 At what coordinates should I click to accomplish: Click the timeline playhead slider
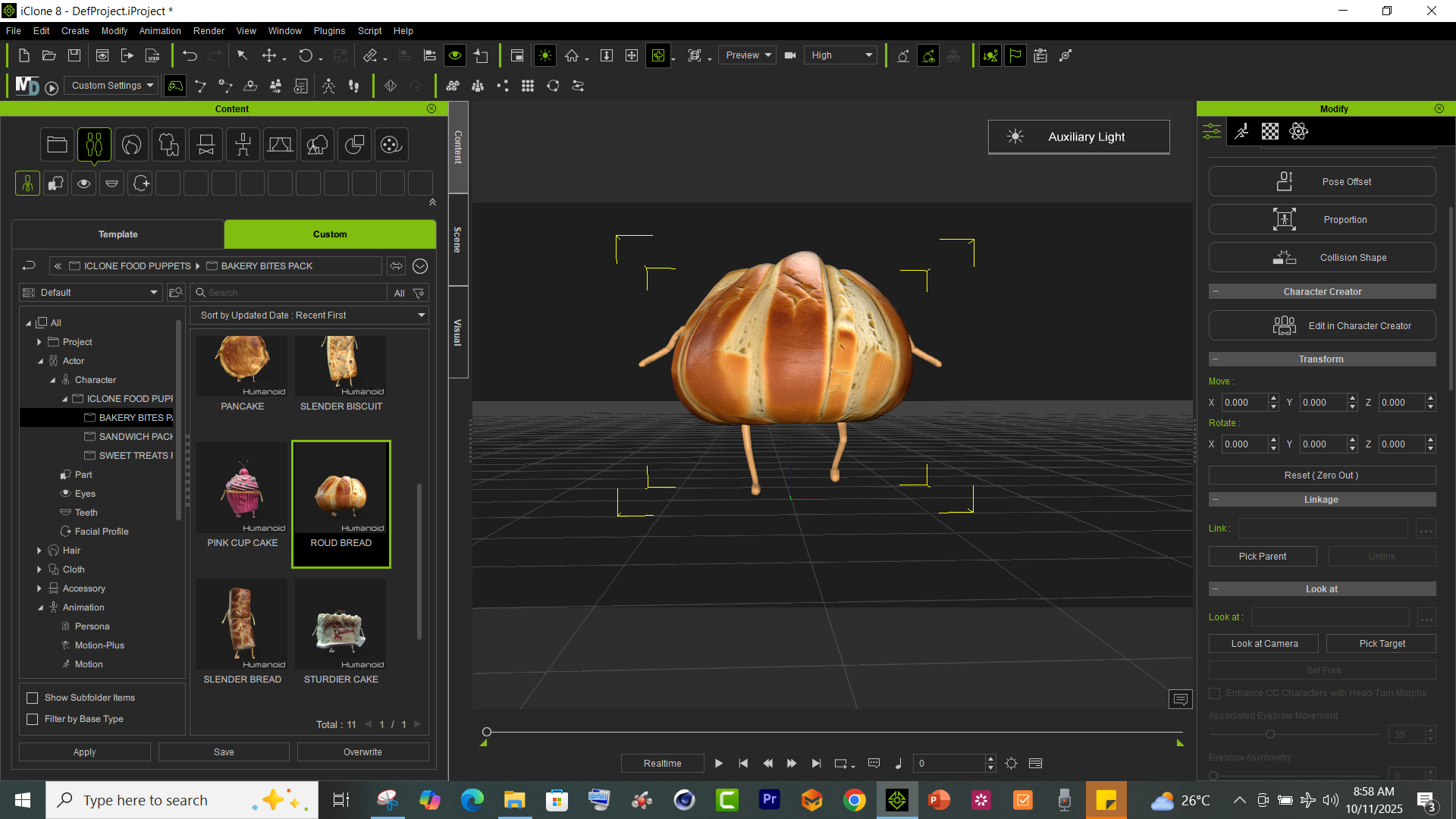[x=487, y=732]
